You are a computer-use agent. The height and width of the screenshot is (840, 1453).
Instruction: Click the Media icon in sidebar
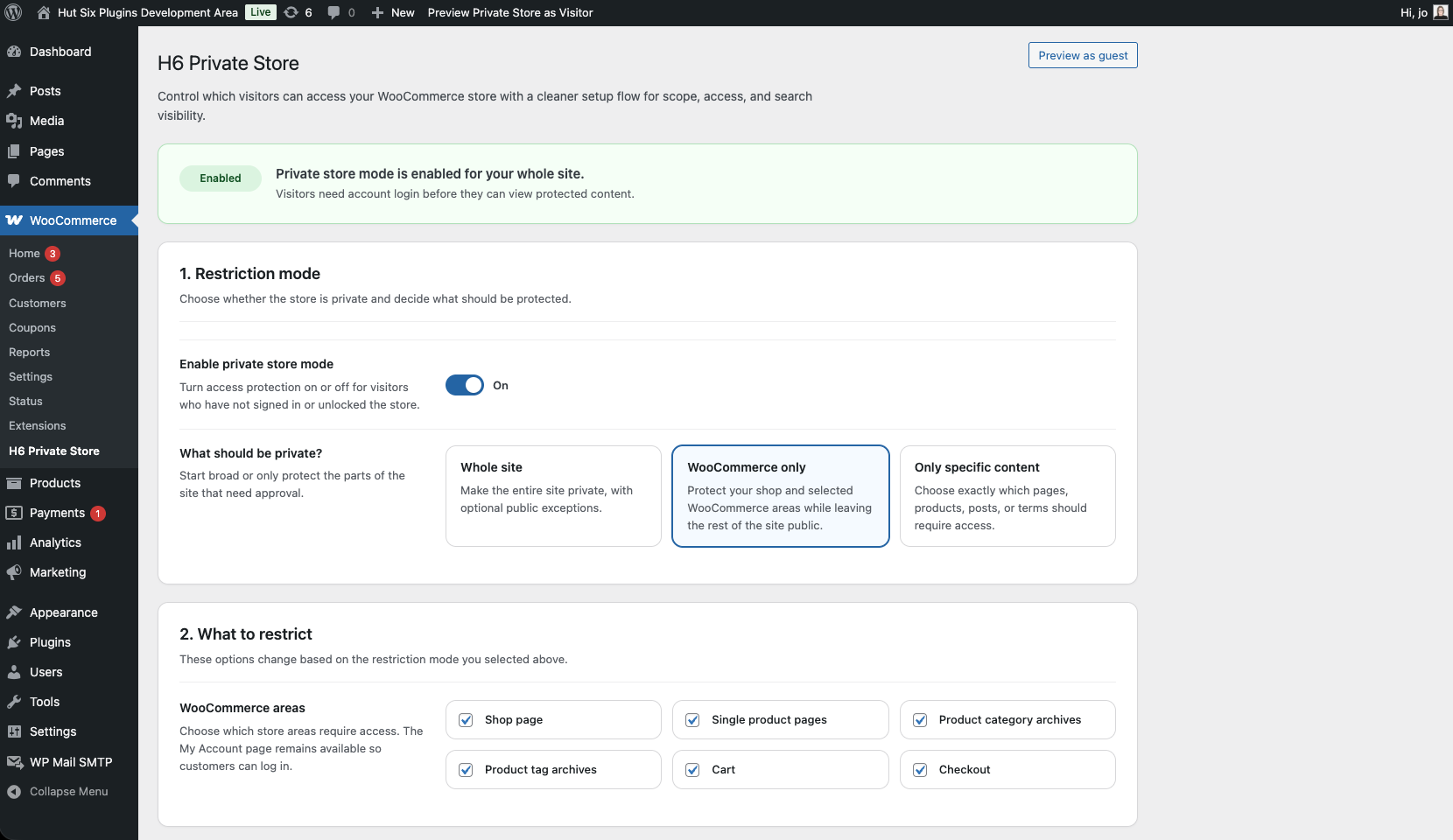pyautogui.click(x=14, y=121)
